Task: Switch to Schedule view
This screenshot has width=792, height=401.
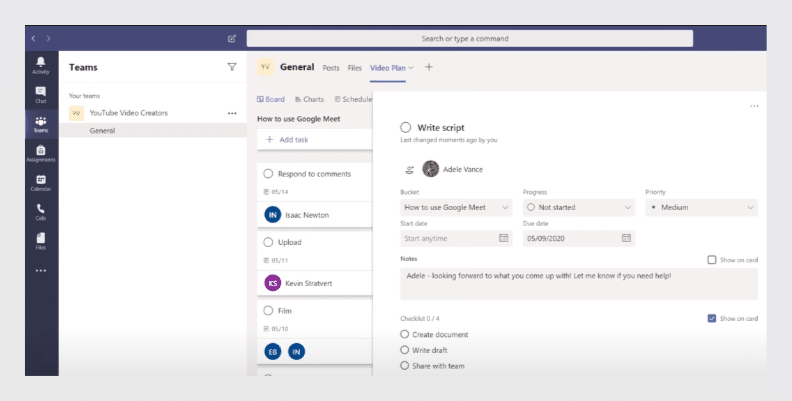Action: pyautogui.click(x=353, y=99)
